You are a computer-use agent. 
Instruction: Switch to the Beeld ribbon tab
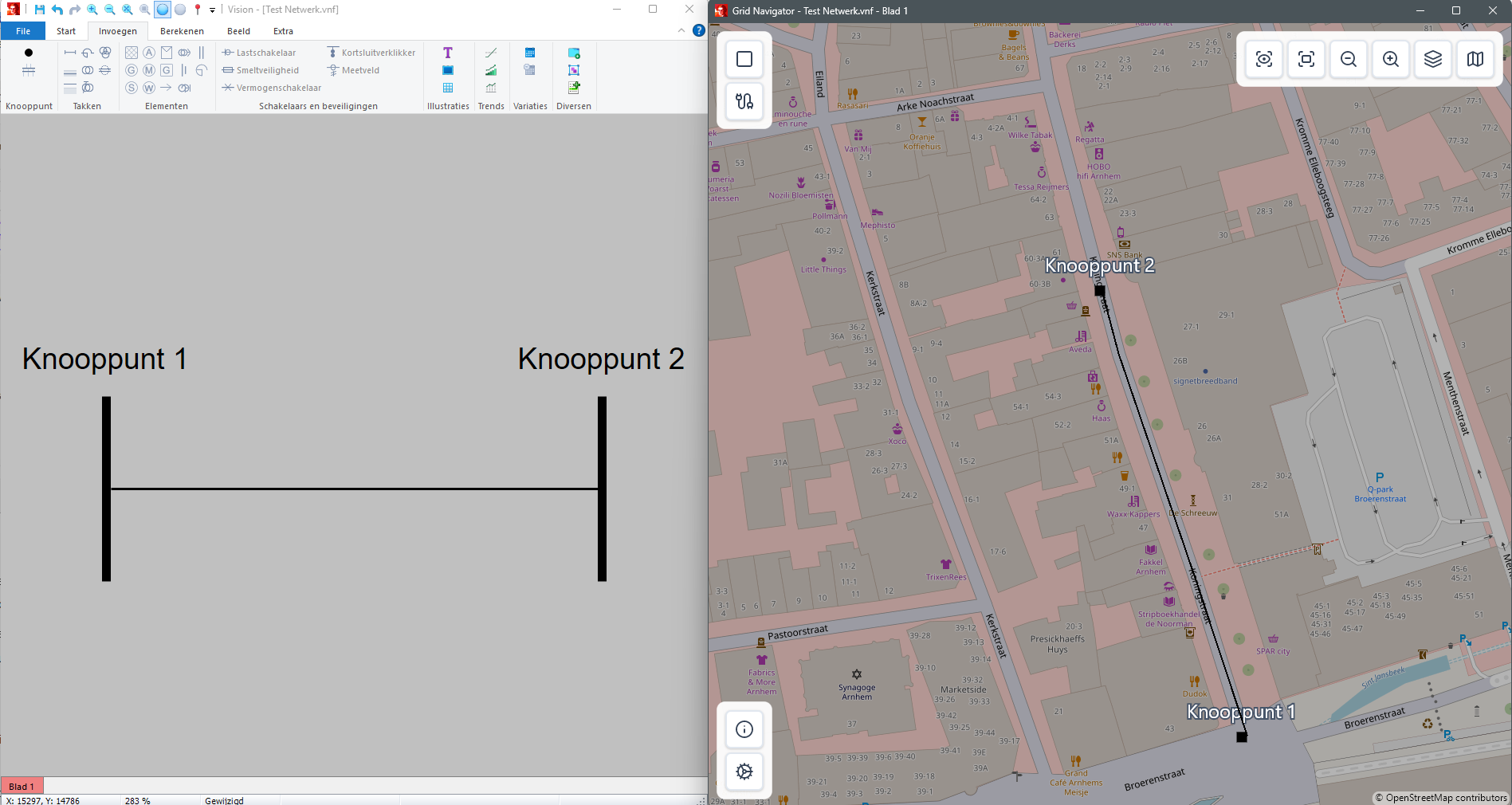coord(238,31)
